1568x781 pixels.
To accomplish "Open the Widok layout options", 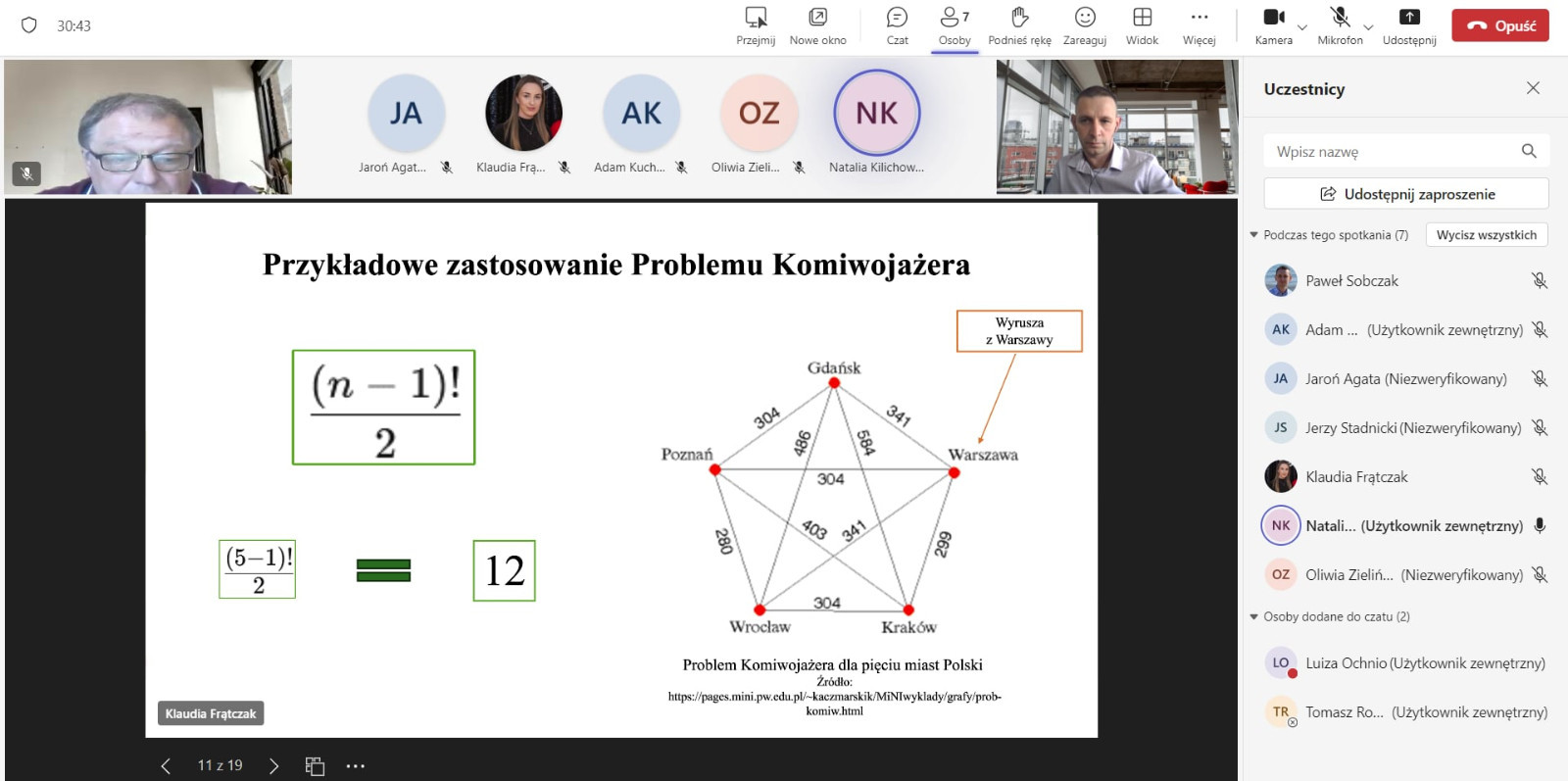I will 1142,18.
